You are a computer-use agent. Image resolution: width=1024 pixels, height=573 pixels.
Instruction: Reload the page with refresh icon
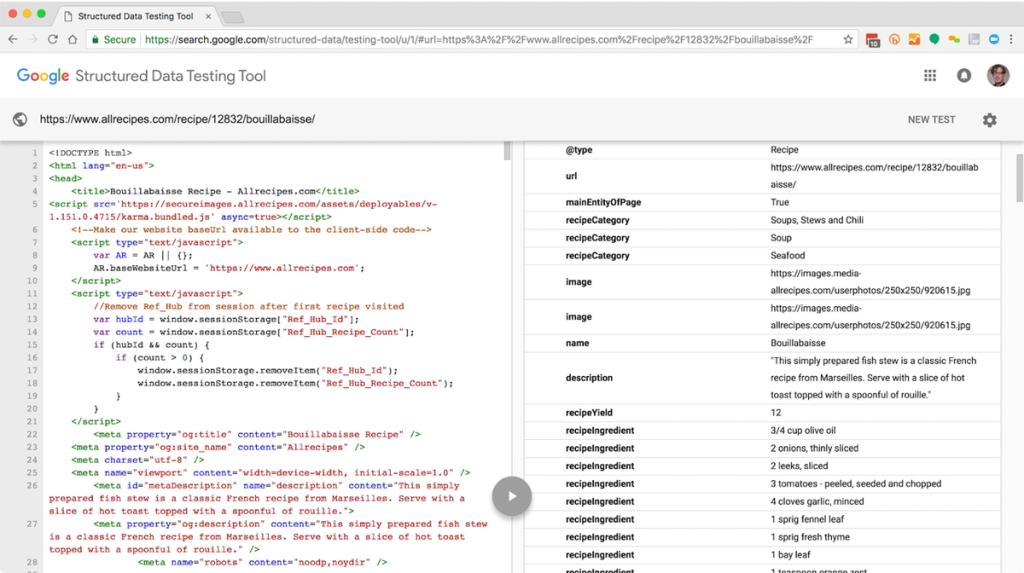[53, 39]
